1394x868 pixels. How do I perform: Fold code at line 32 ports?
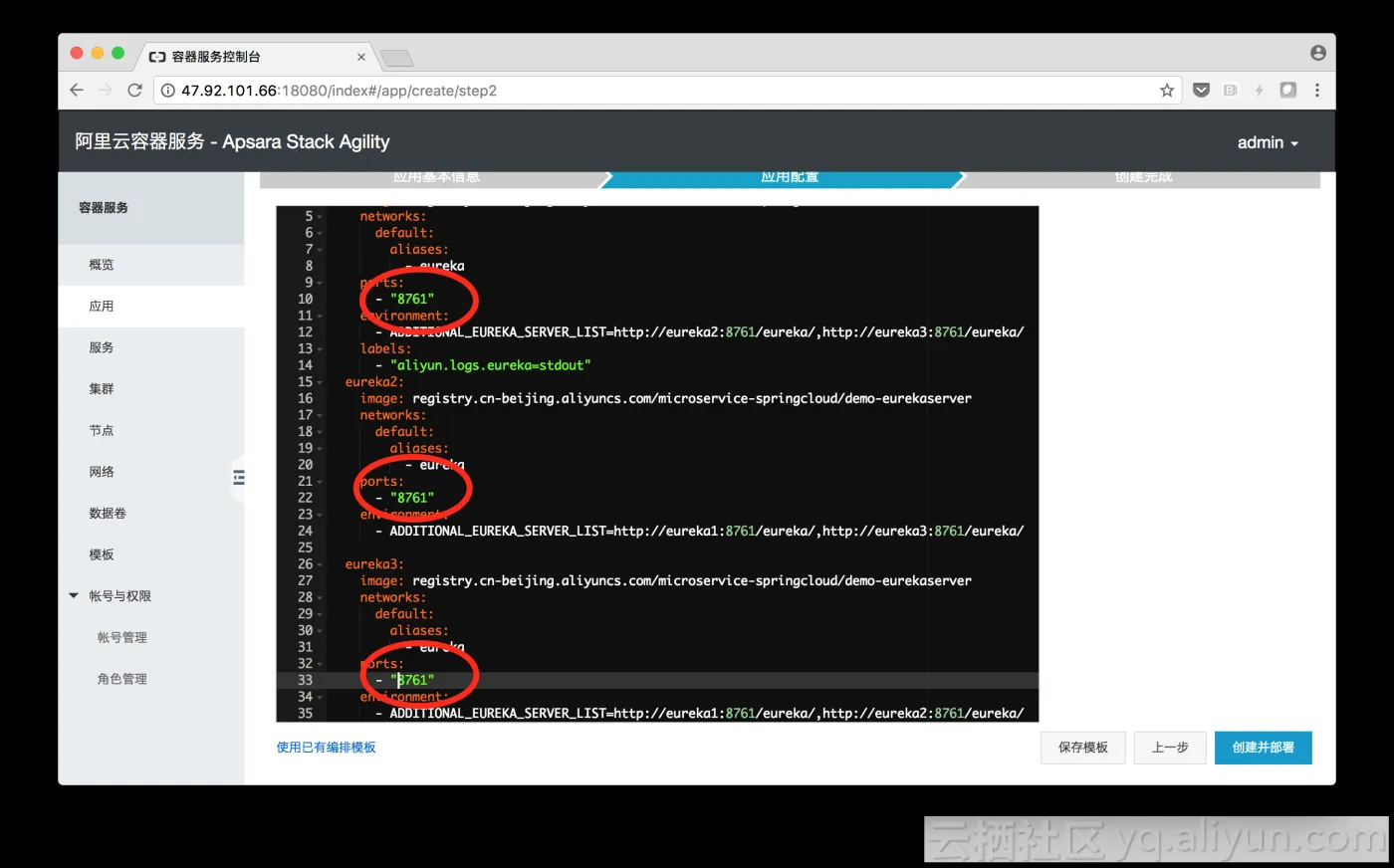pos(320,664)
